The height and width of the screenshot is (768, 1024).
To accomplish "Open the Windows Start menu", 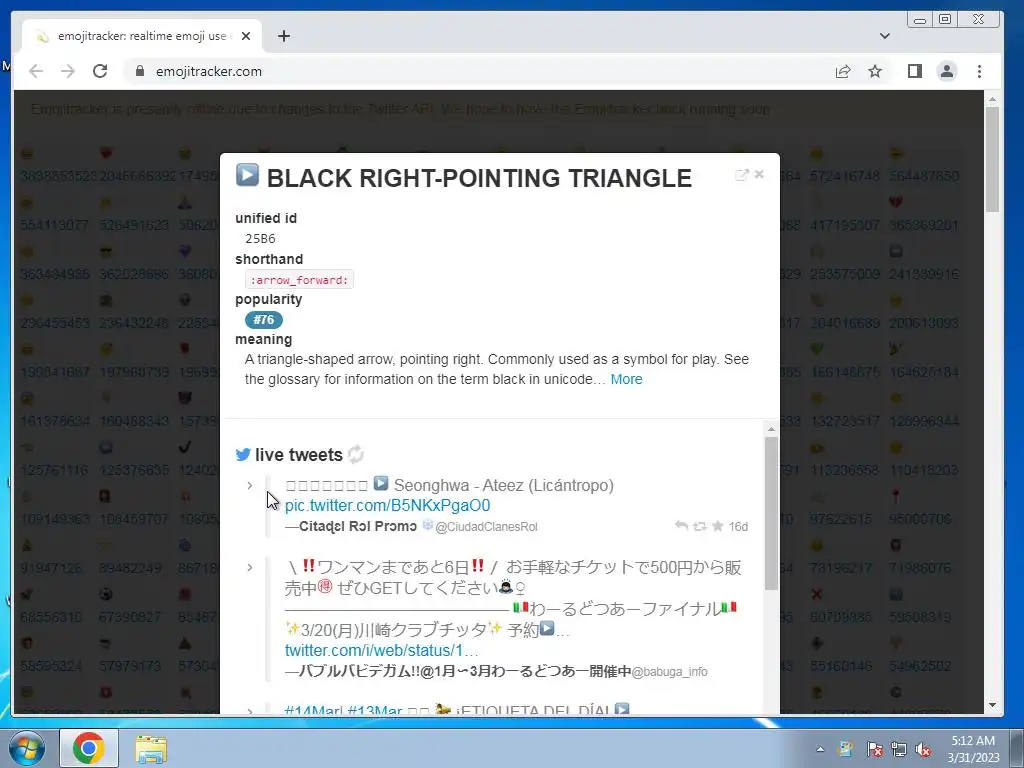I will (x=27, y=748).
